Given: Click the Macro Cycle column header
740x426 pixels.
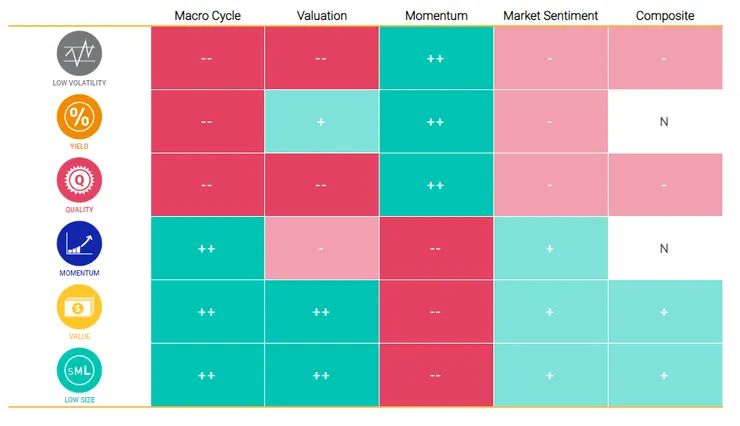Looking at the screenshot, I should tap(206, 16).
